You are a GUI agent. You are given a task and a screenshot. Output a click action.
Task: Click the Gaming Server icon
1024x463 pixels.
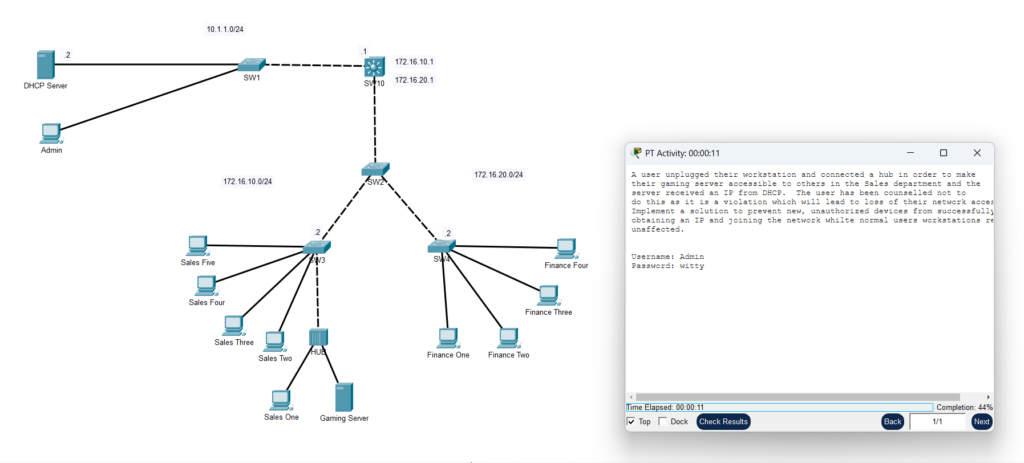coord(344,396)
